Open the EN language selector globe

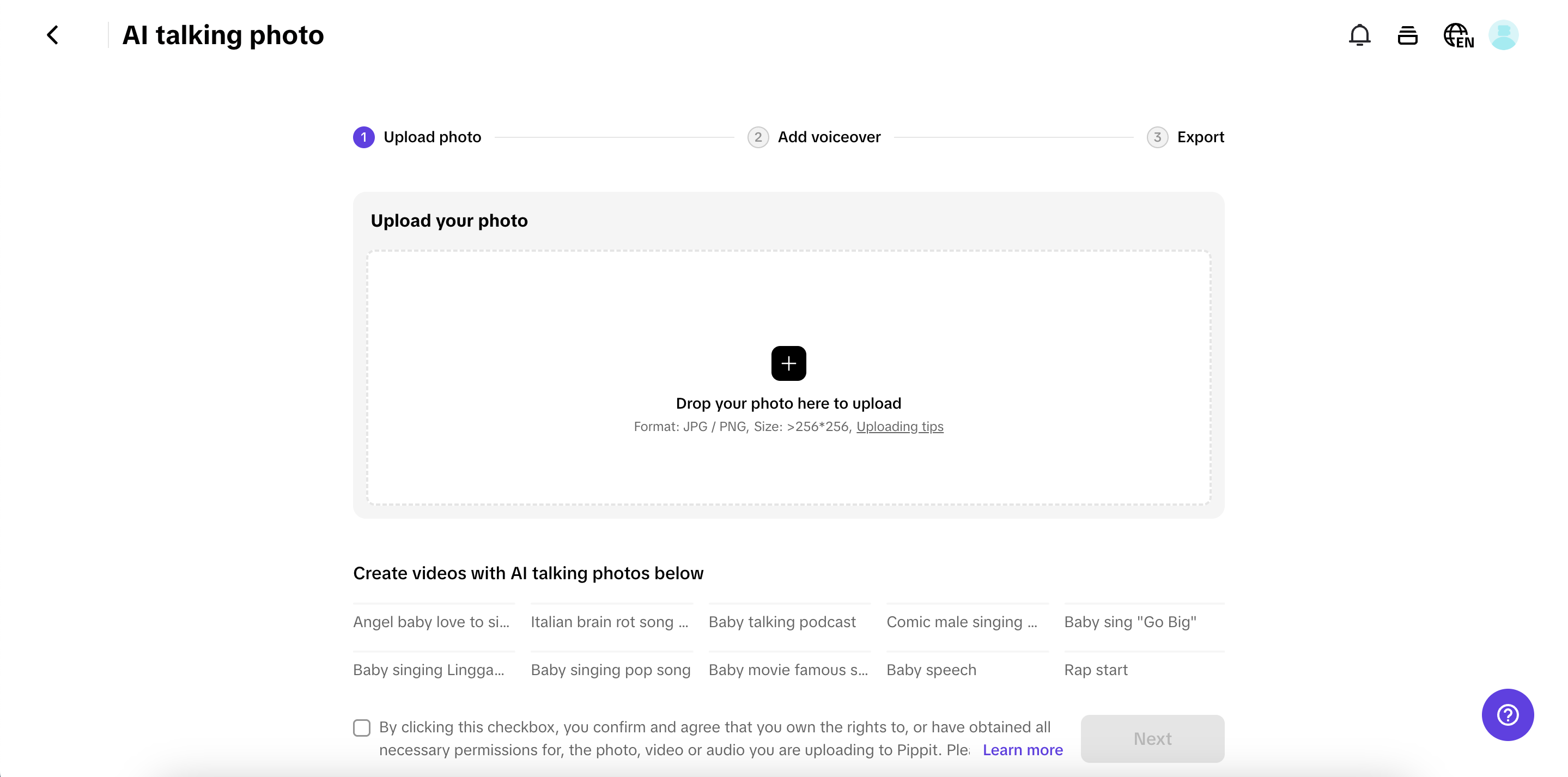(1458, 35)
